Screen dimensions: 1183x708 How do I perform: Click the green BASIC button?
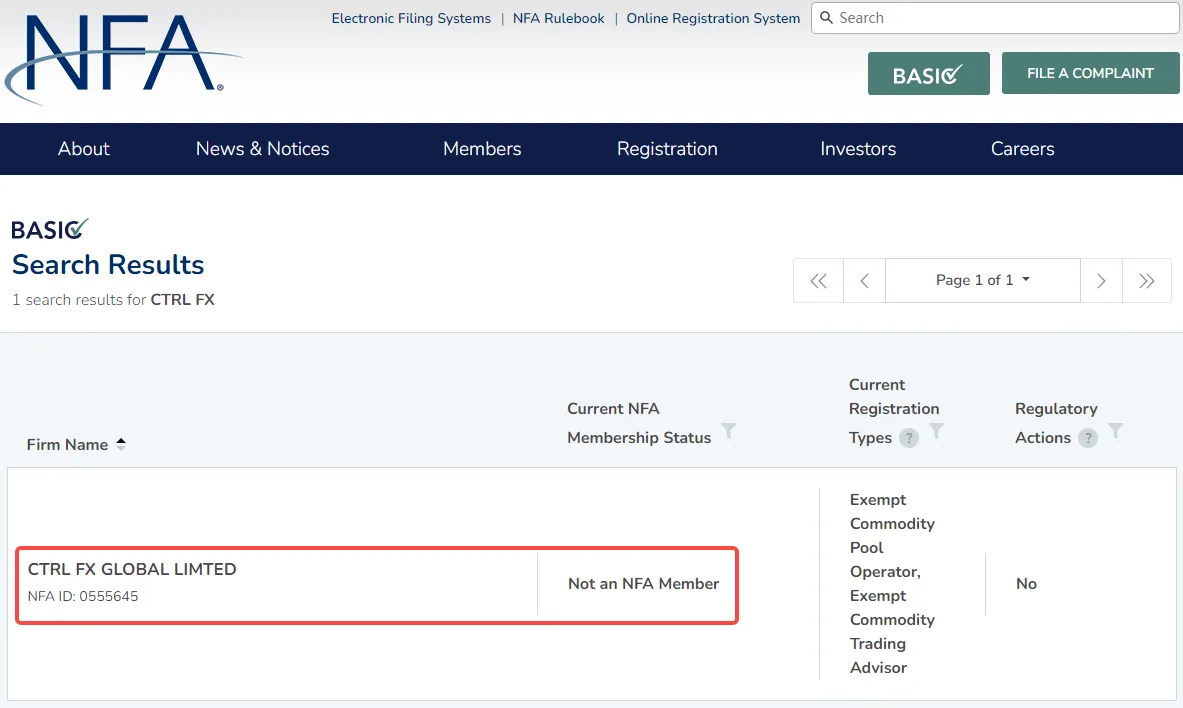929,74
